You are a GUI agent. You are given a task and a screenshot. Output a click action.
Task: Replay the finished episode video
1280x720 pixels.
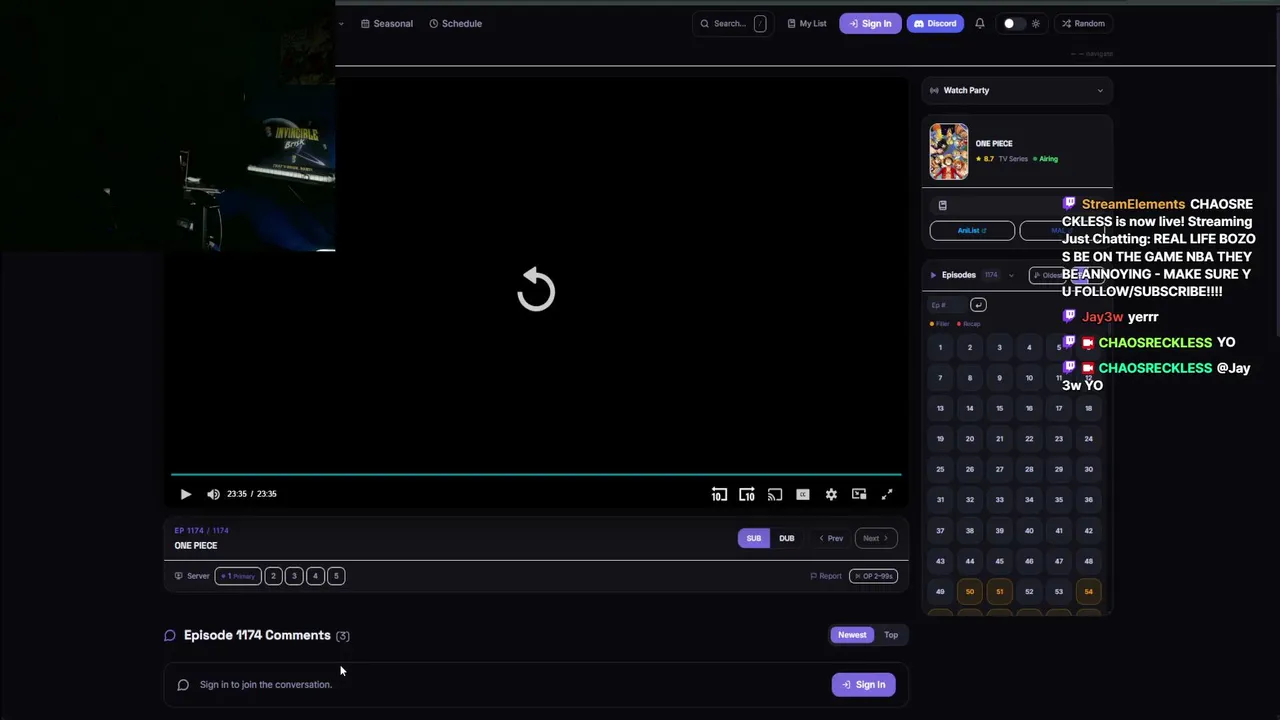[536, 290]
